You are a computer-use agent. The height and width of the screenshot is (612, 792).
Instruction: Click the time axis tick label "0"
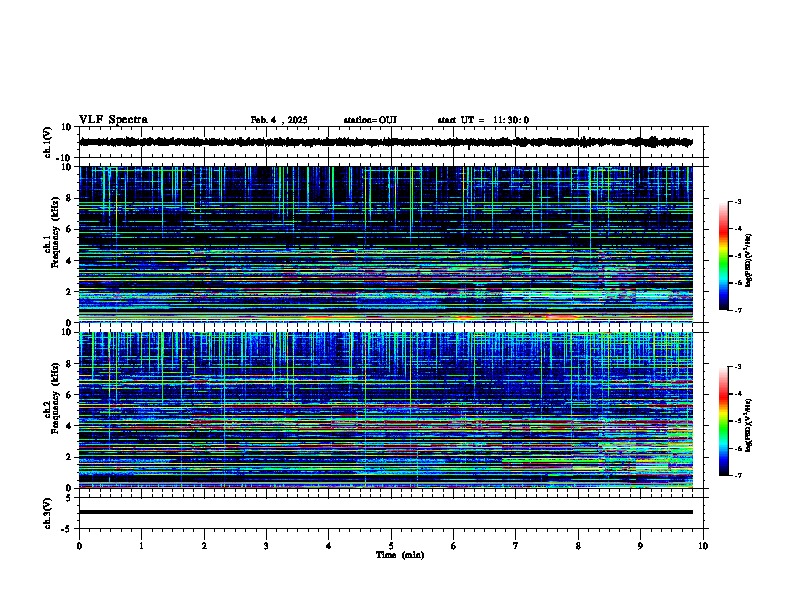click(79, 546)
